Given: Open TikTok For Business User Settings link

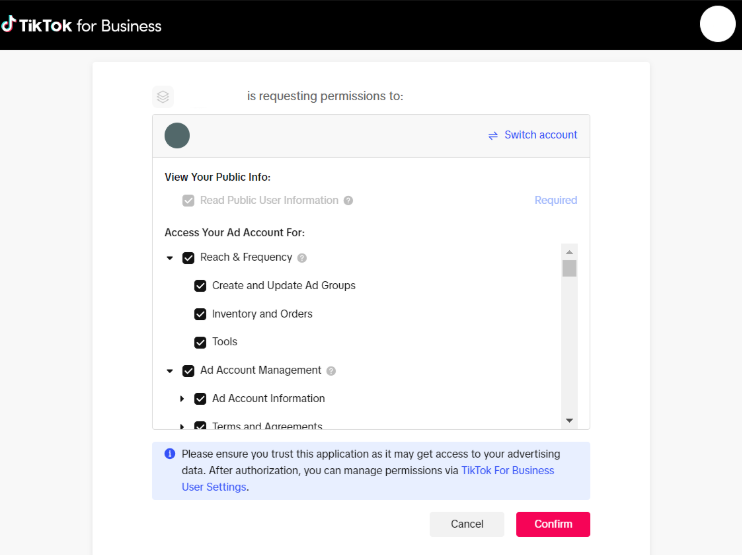Looking at the screenshot, I should pyautogui.click(x=368, y=478).
